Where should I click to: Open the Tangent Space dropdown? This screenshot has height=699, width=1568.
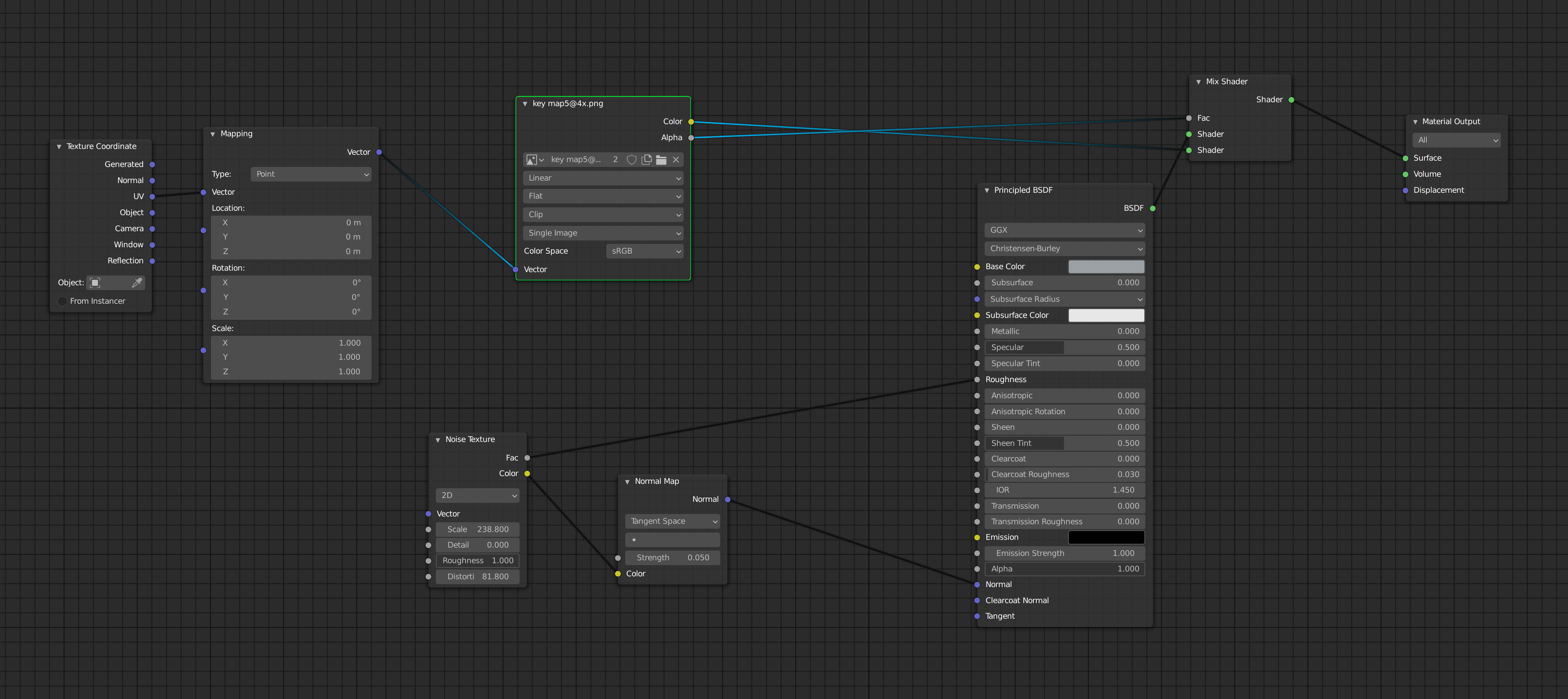click(672, 521)
